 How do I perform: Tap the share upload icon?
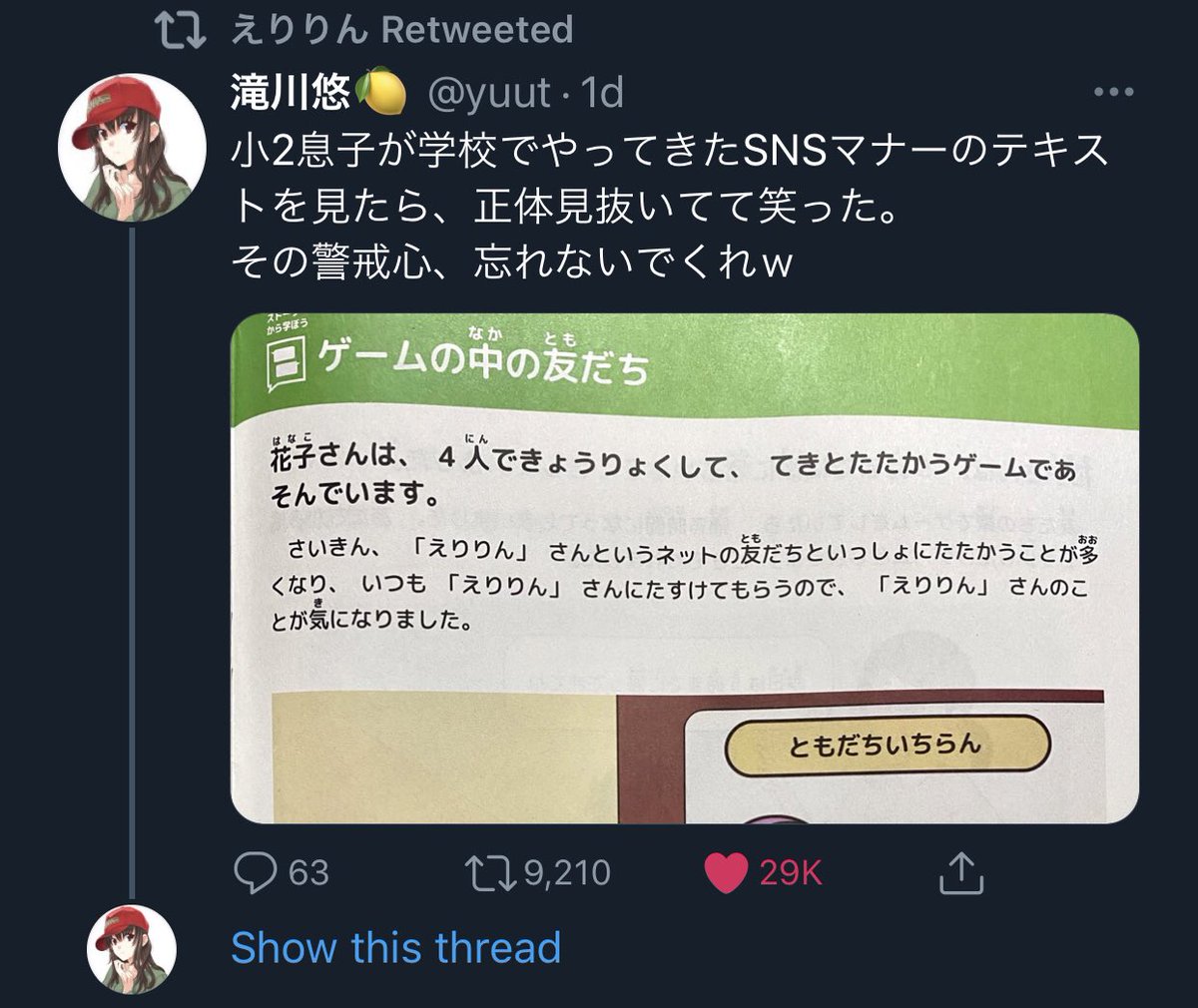click(x=962, y=872)
